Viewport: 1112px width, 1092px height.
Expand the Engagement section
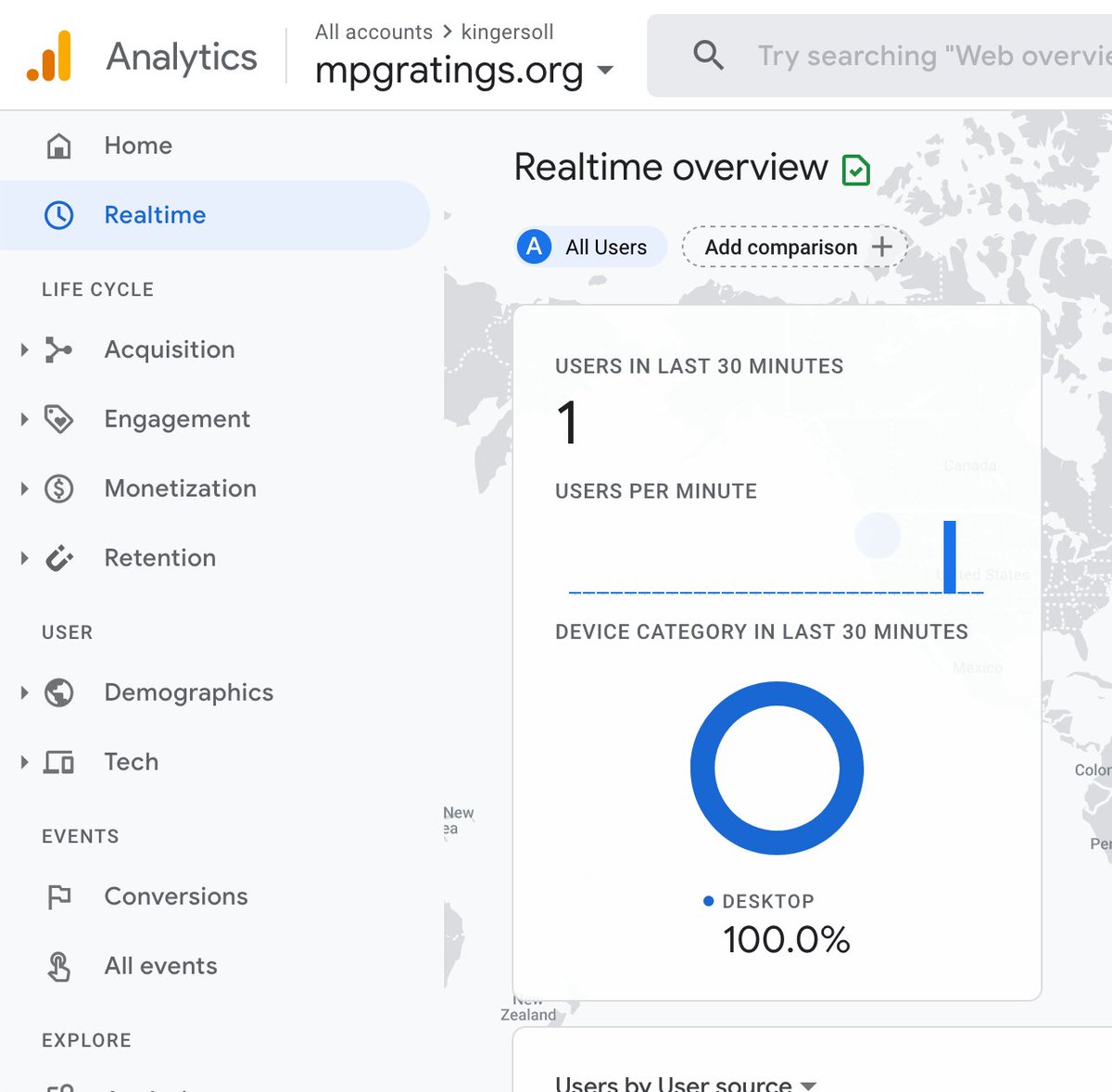(x=23, y=419)
